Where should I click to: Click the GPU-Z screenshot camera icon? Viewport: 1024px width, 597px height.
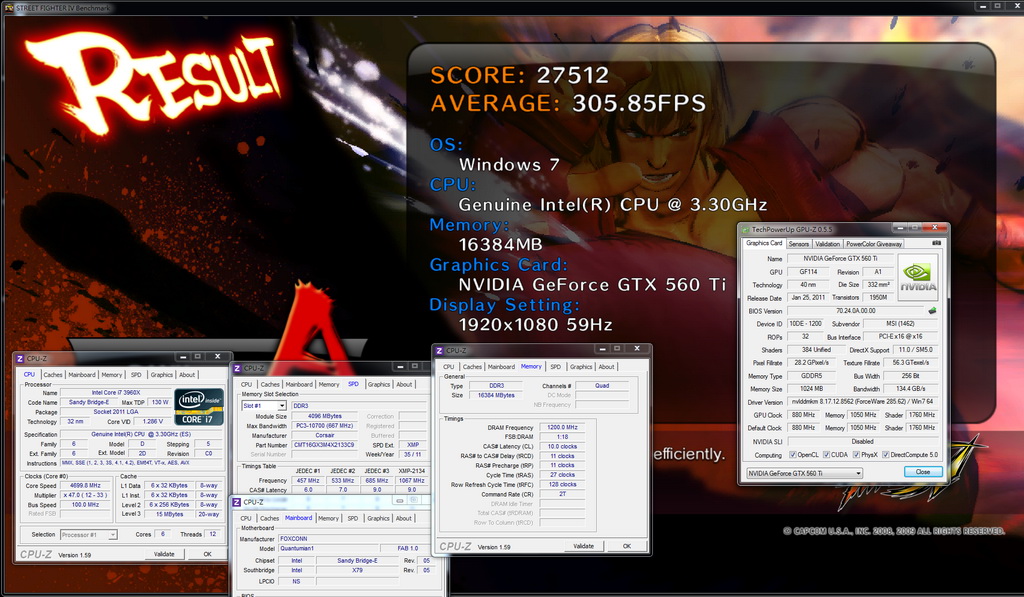(x=936, y=243)
